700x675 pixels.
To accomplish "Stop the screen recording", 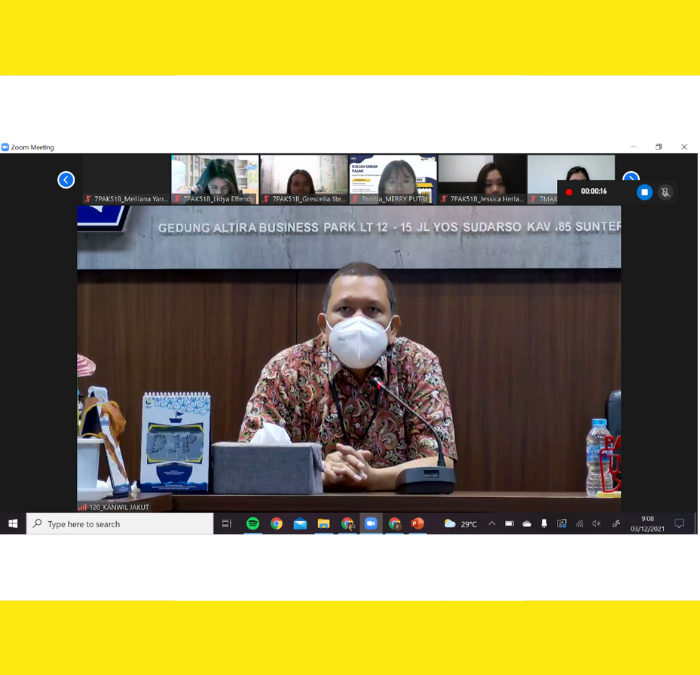I will tap(644, 192).
